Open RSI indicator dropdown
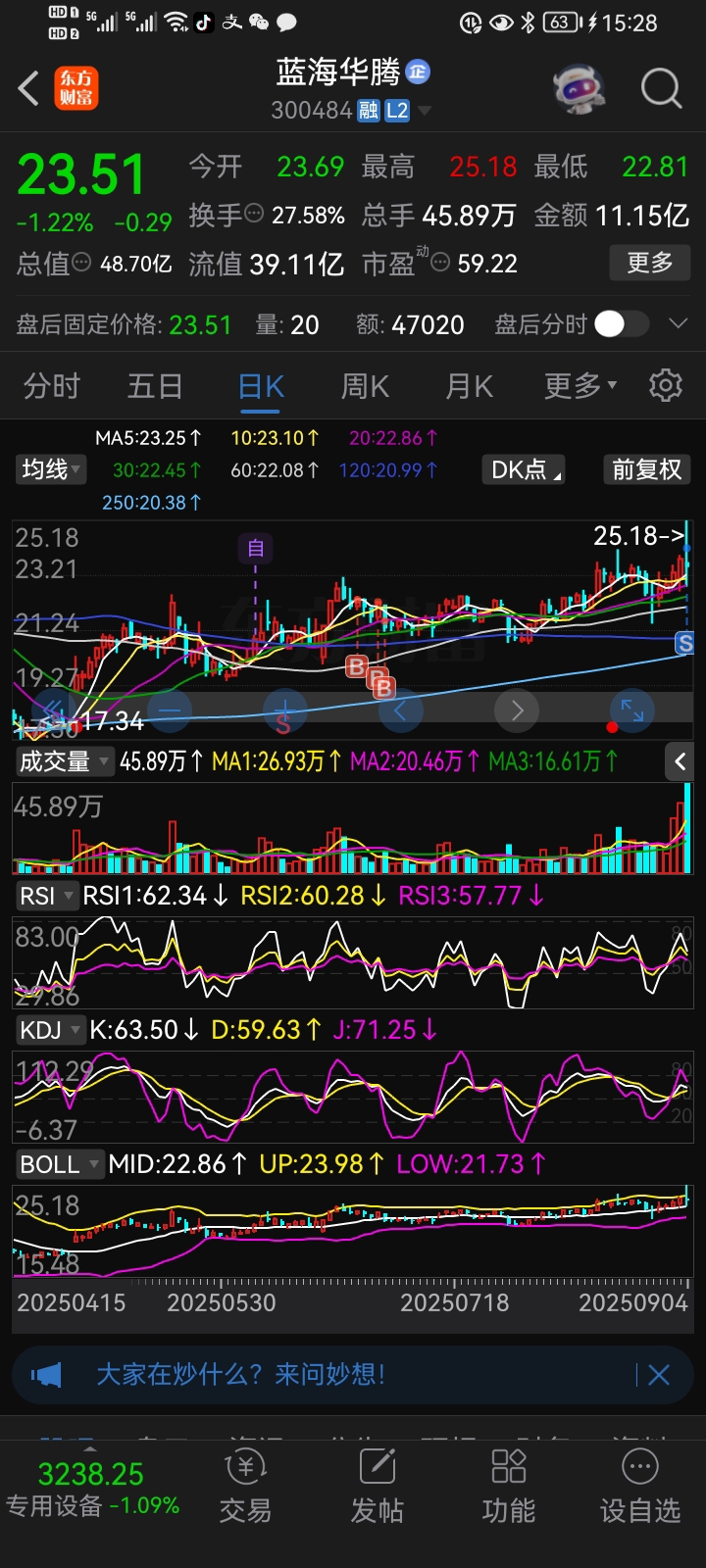Screen dimensions: 706x1568 pyautogui.click(x=46, y=896)
